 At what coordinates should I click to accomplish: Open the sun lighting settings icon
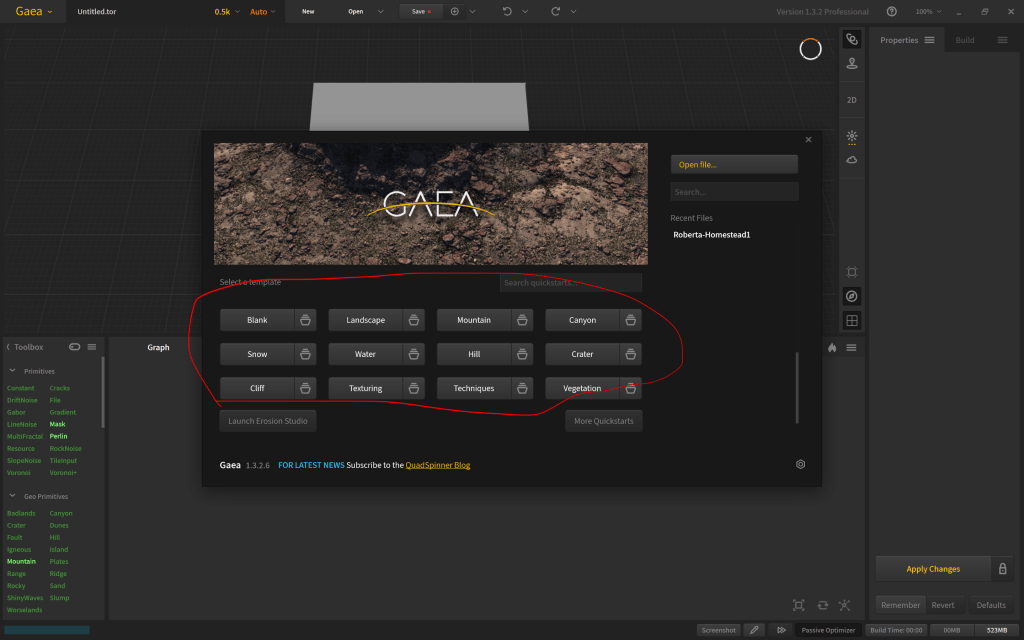[852, 136]
